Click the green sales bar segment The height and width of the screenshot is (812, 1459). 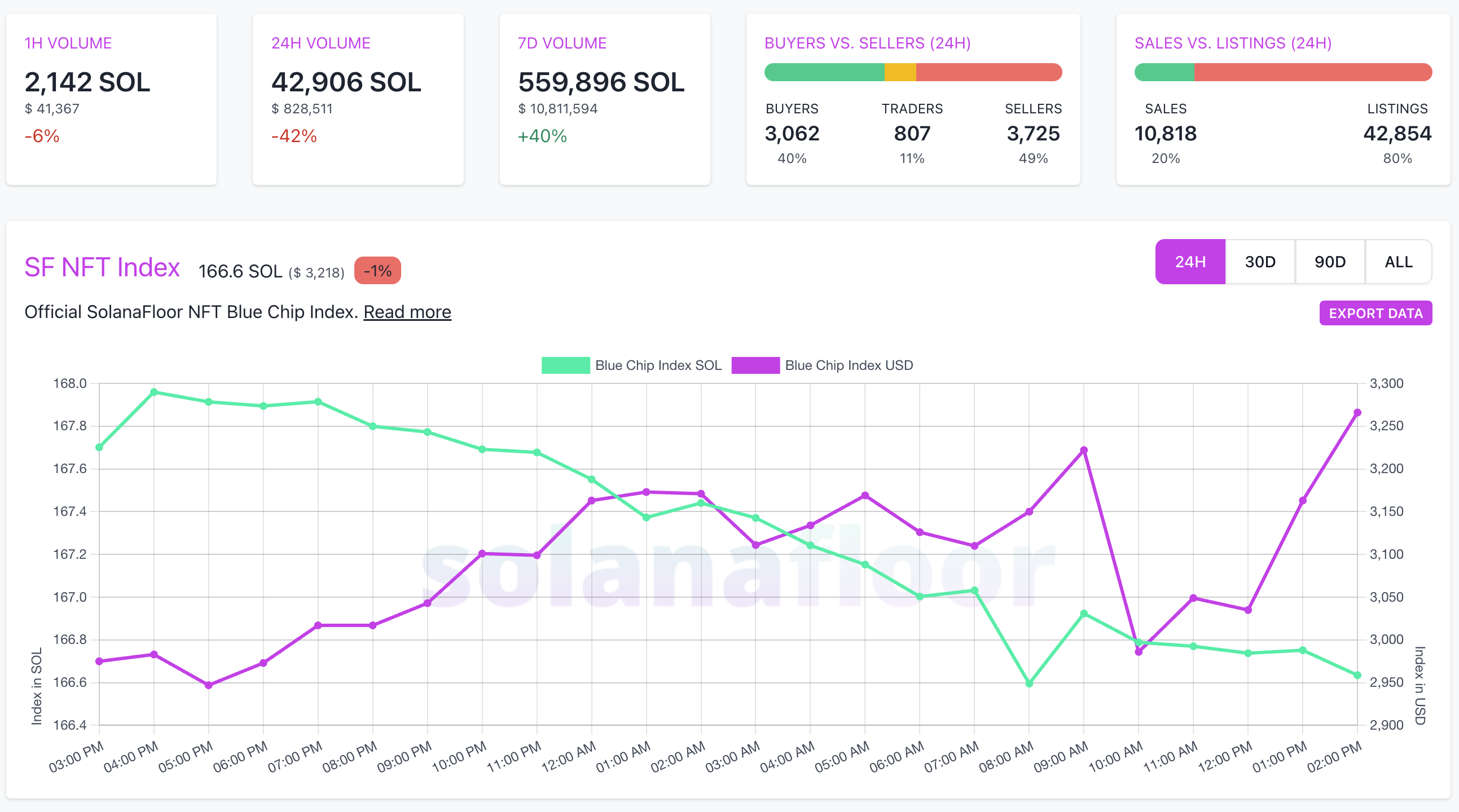tap(1164, 73)
